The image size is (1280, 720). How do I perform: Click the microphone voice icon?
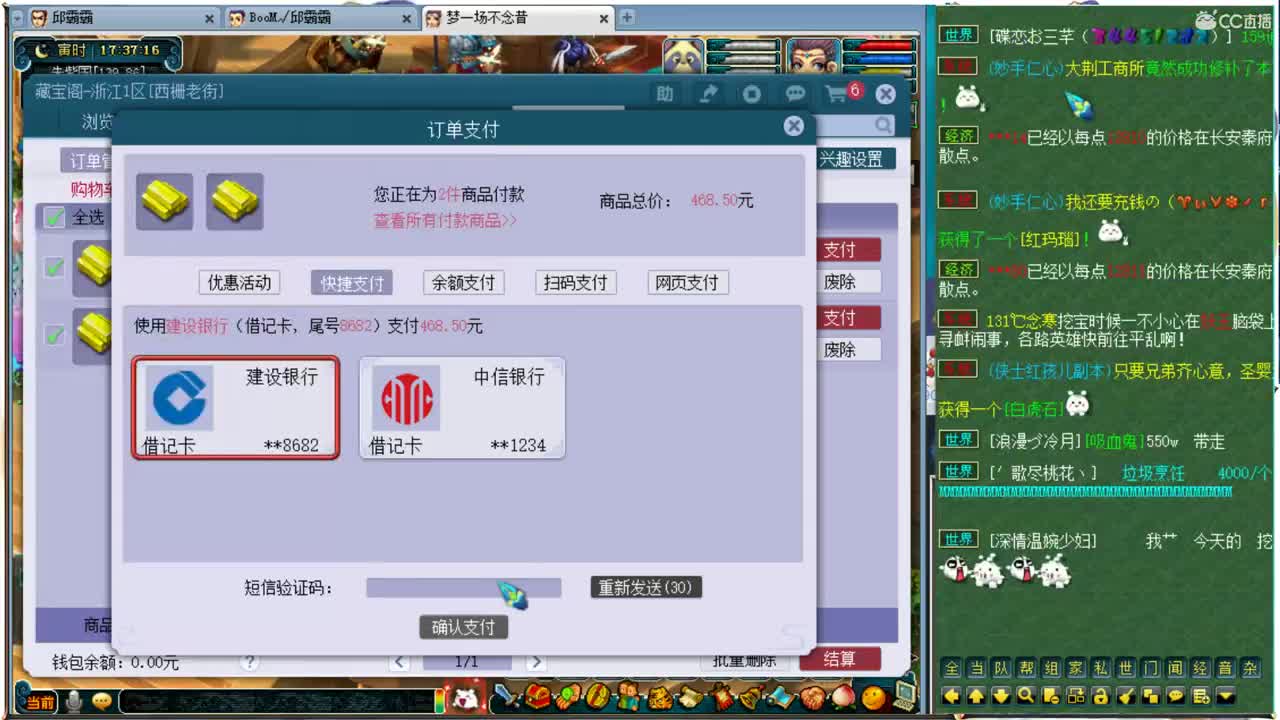click(x=72, y=702)
